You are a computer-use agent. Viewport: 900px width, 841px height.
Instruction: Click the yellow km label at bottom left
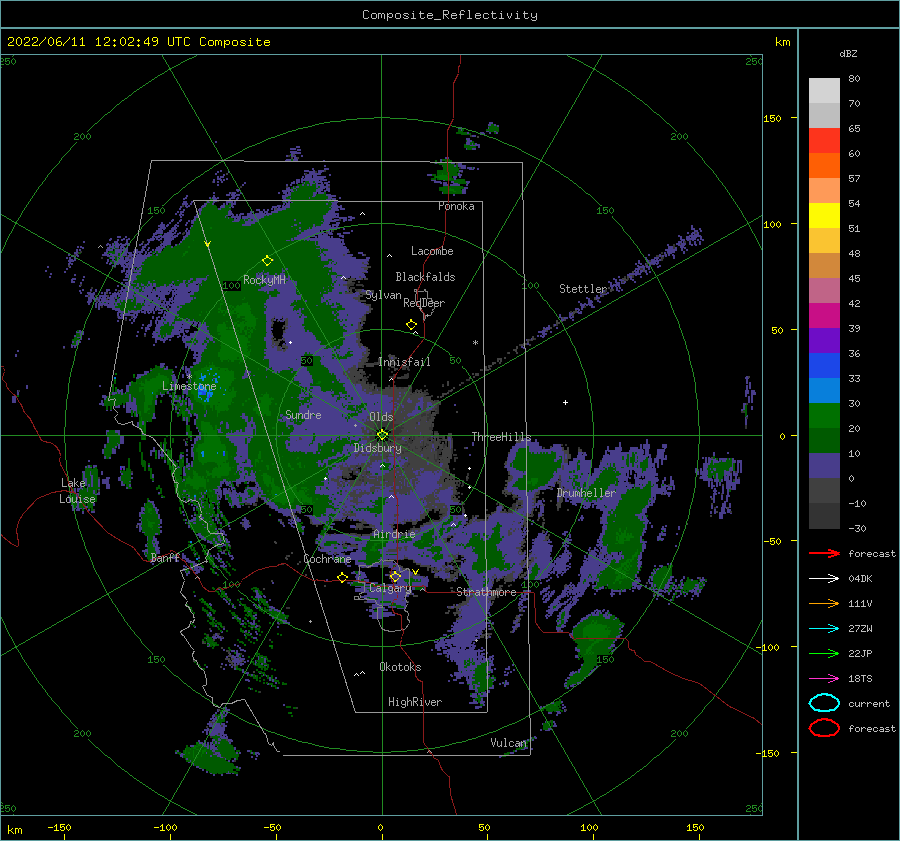tap(14, 830)
